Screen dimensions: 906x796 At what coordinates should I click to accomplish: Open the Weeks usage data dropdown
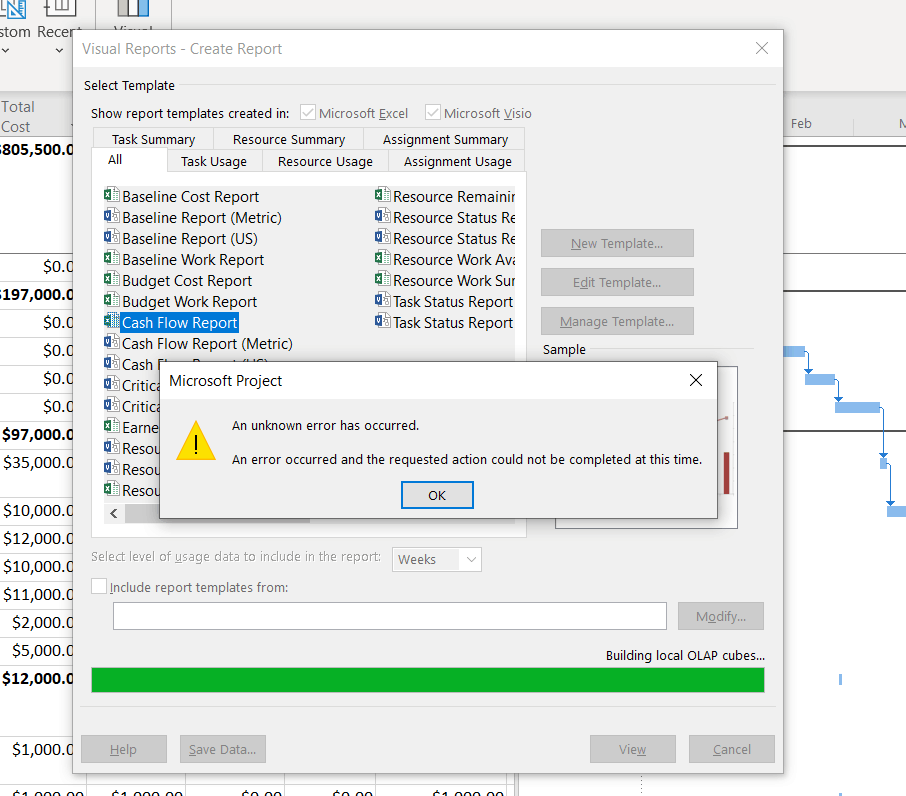point(437,559)
